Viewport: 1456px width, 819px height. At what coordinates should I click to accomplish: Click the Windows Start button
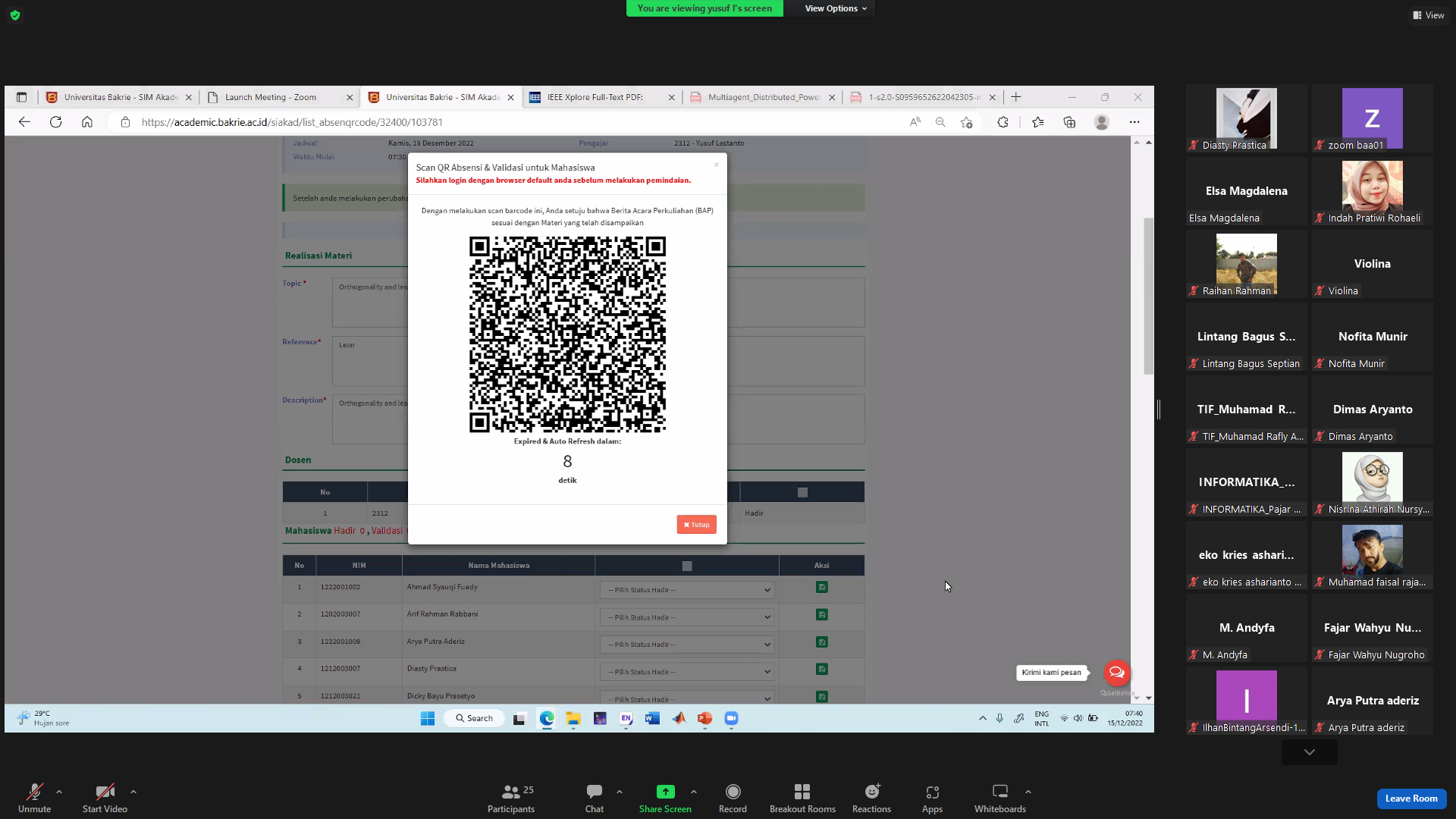(428, 718)
